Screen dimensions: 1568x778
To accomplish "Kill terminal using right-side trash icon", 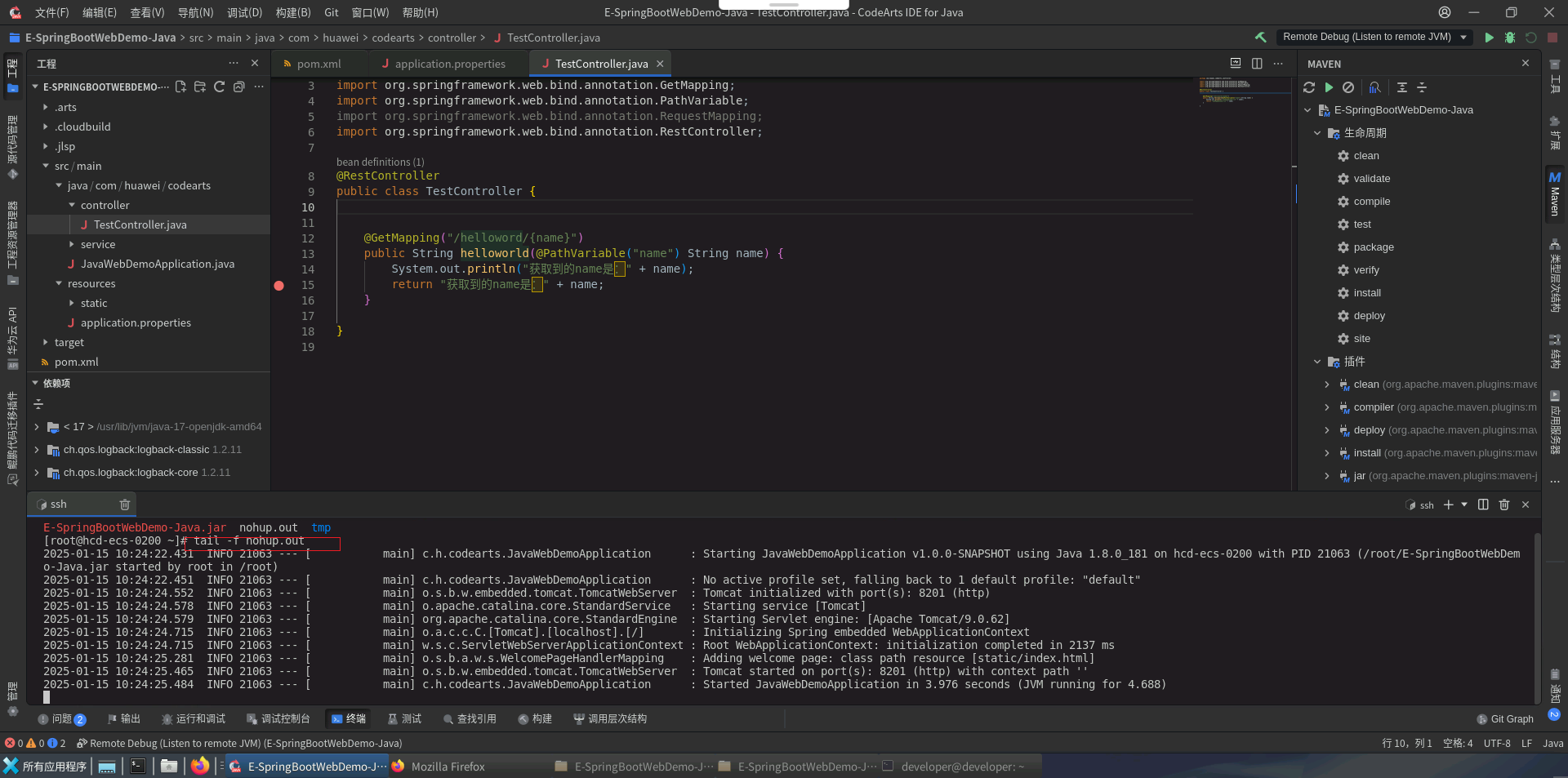I will pyautogui.click(x=1504, y=505).
